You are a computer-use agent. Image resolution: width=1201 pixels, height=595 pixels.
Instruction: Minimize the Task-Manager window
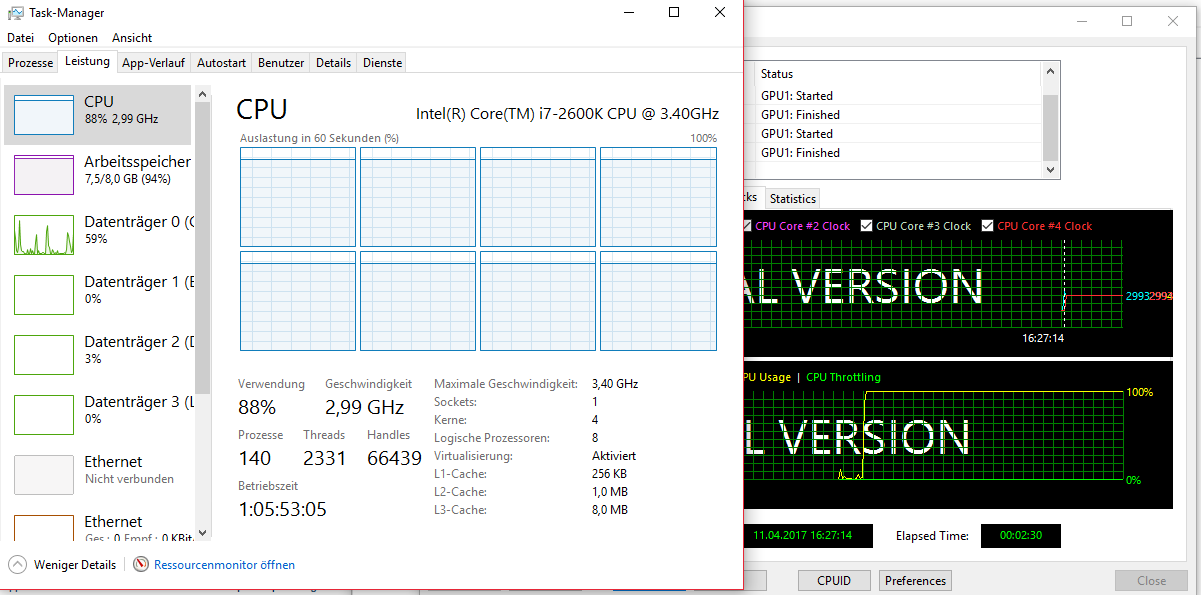628,13
